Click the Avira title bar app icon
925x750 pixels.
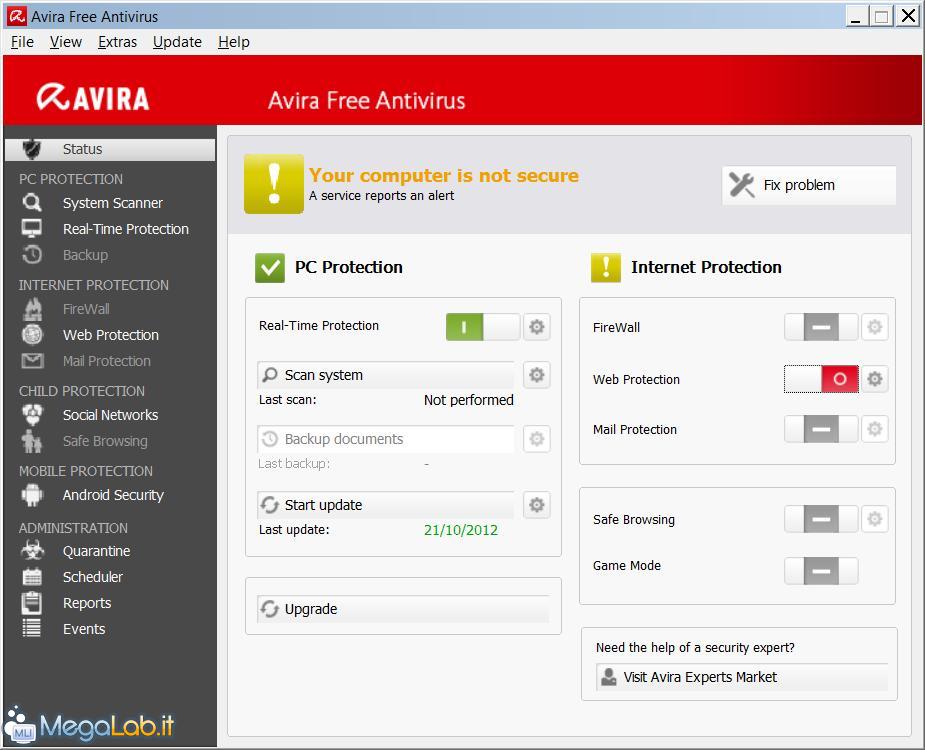coord(17,16)
